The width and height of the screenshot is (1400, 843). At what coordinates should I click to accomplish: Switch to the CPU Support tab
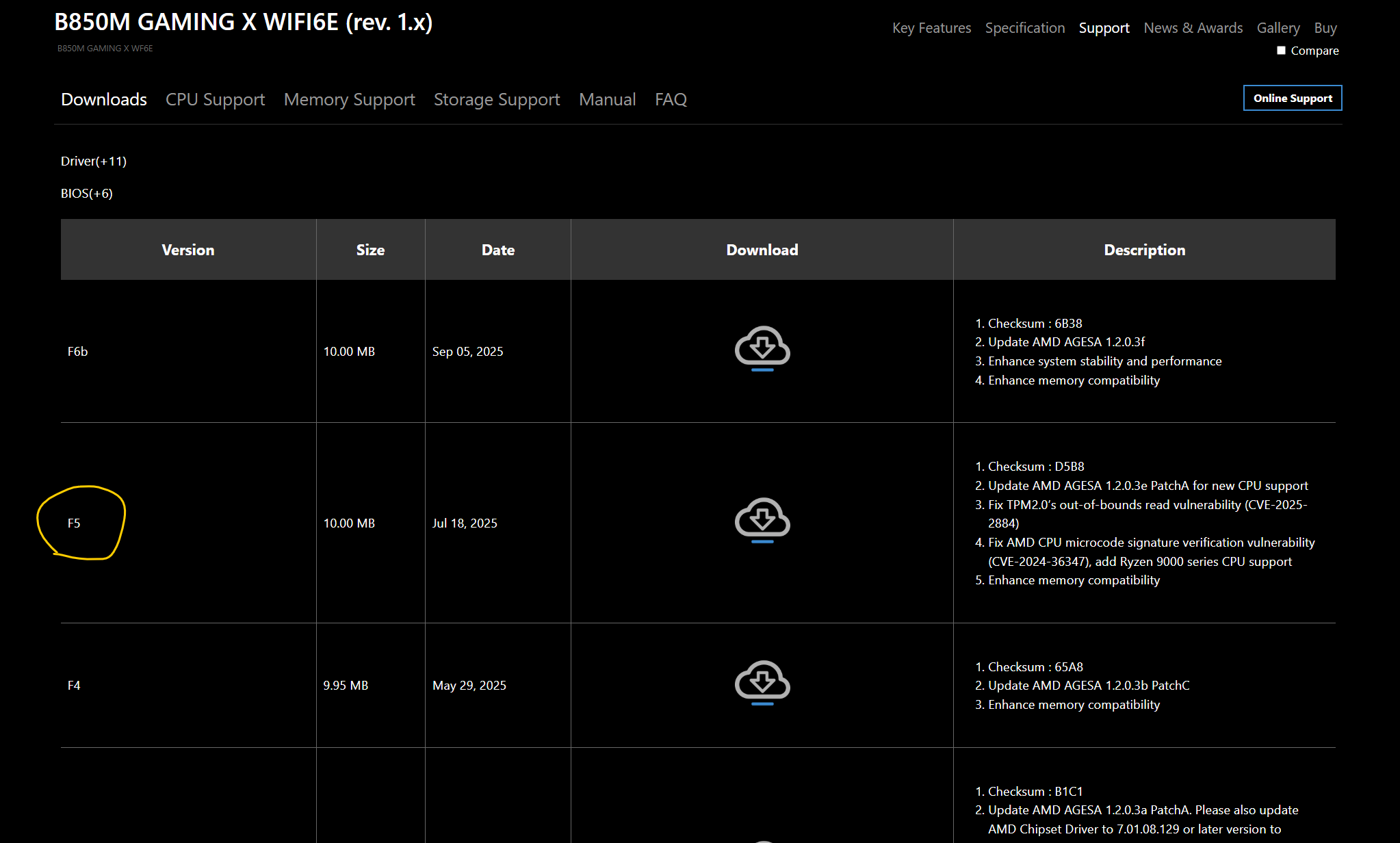215,100
